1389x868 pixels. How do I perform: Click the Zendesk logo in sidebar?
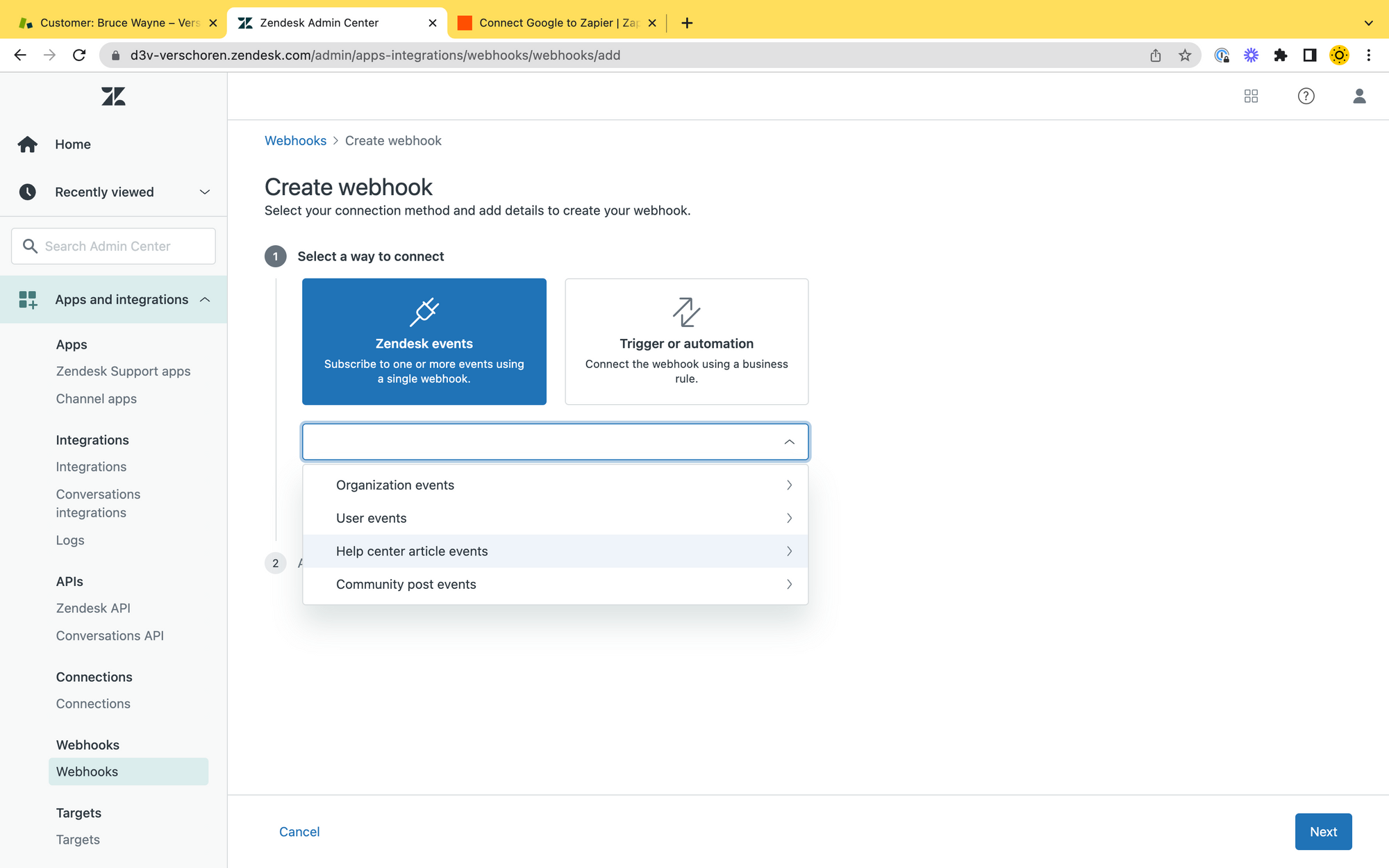pyautogui.click(x=113, y=97)
